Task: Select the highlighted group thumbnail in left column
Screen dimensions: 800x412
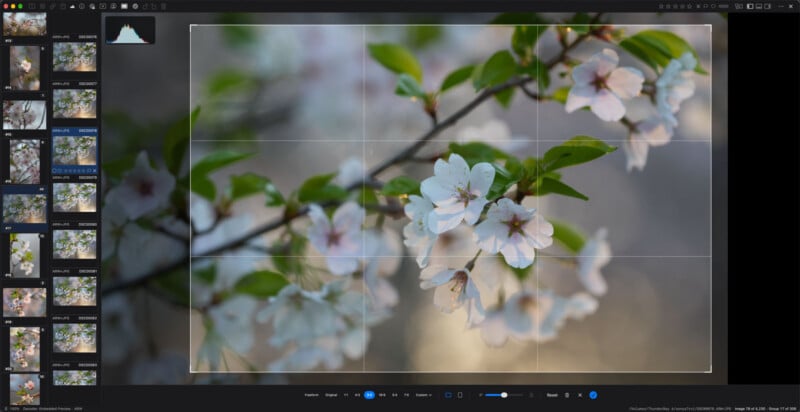Action: click(x=24, y=209)
